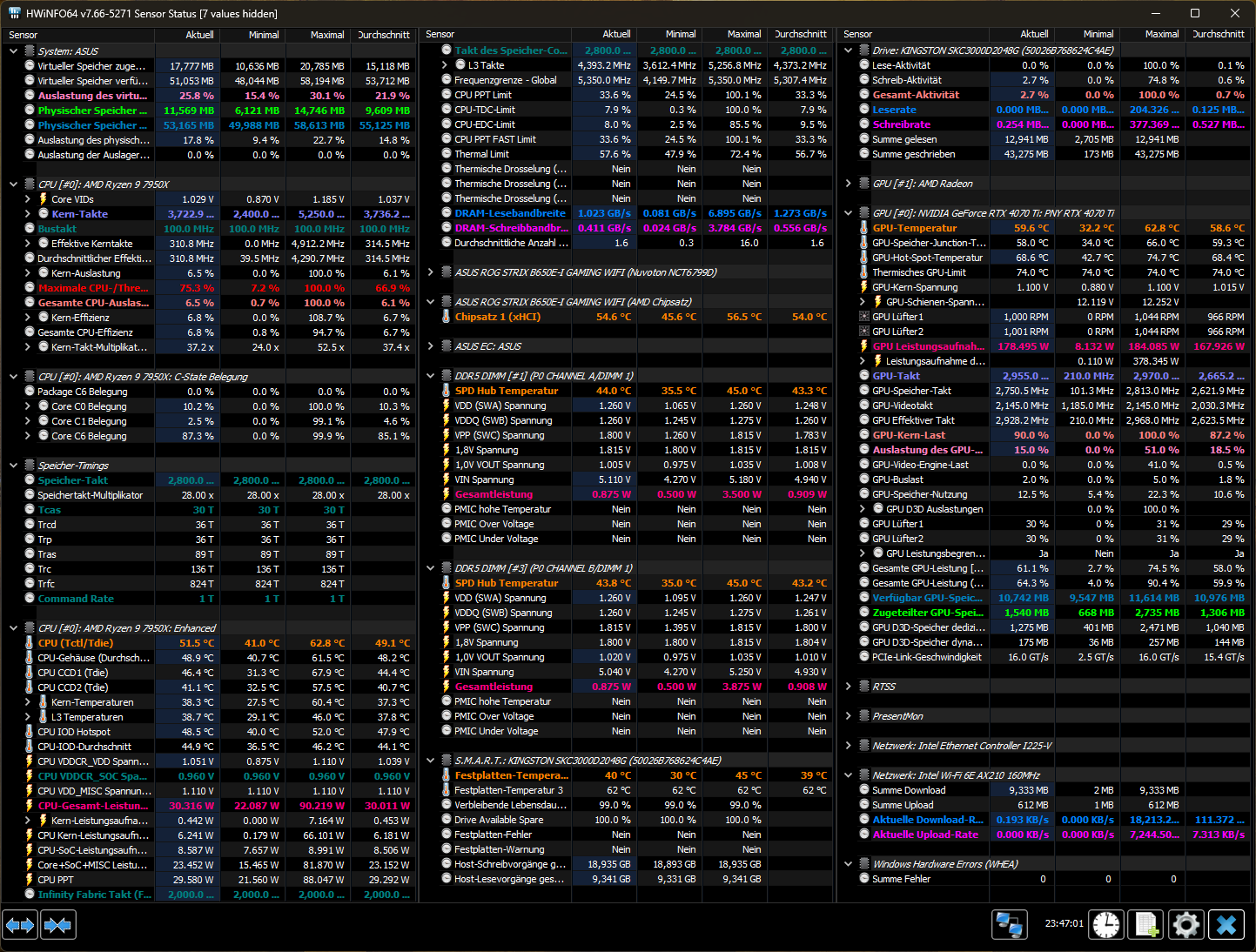Reset min/max values with the clock icon
The width and height of the screenshot is (1256, 952).
click(x=1107, y=924)
